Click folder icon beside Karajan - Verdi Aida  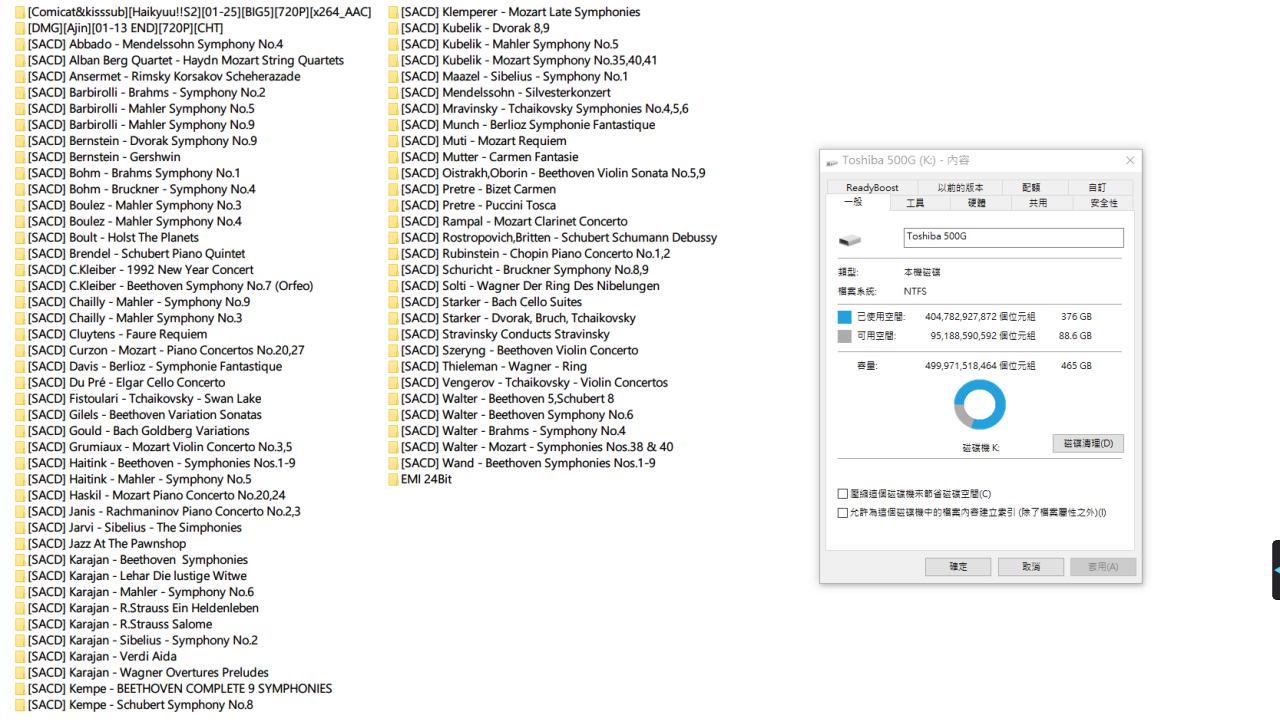tap(21, 657)
